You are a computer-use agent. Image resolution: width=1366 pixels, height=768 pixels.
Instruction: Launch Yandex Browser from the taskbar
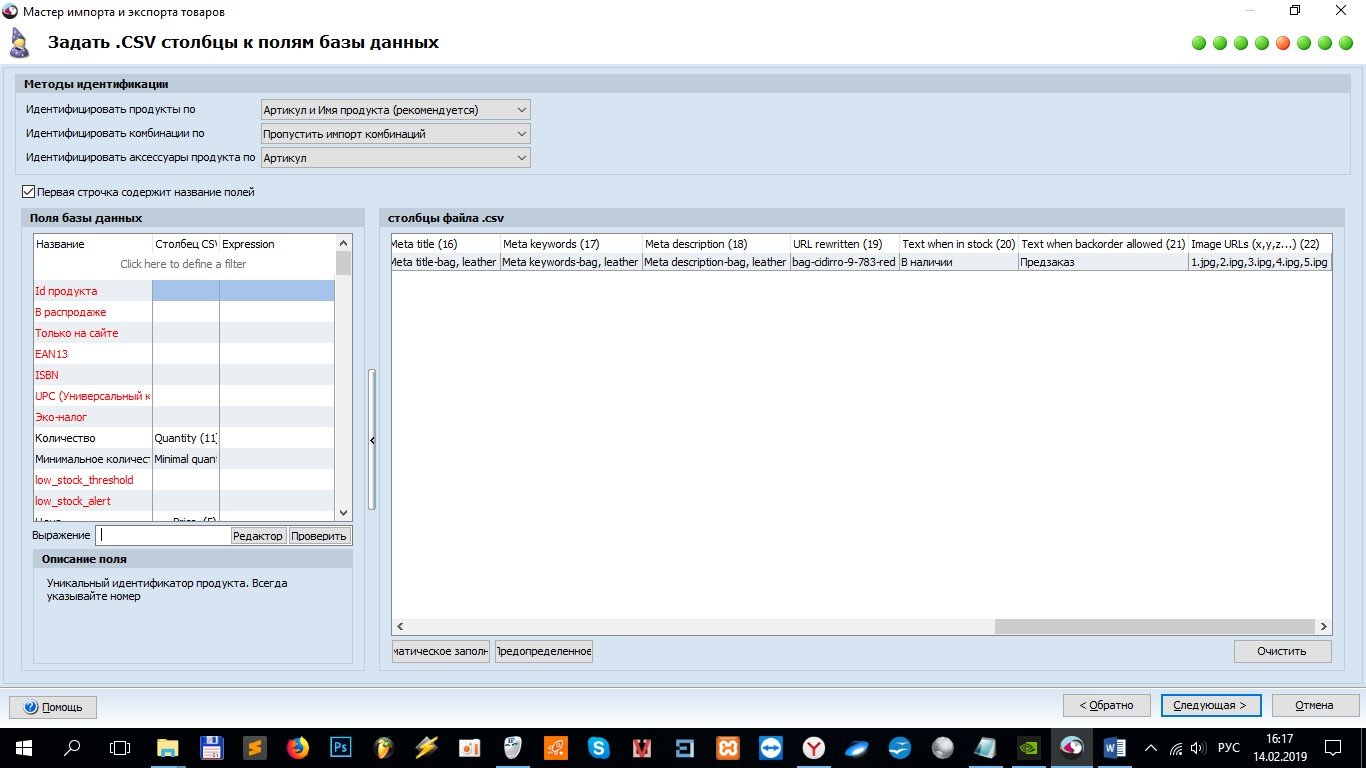click(815, 747)
